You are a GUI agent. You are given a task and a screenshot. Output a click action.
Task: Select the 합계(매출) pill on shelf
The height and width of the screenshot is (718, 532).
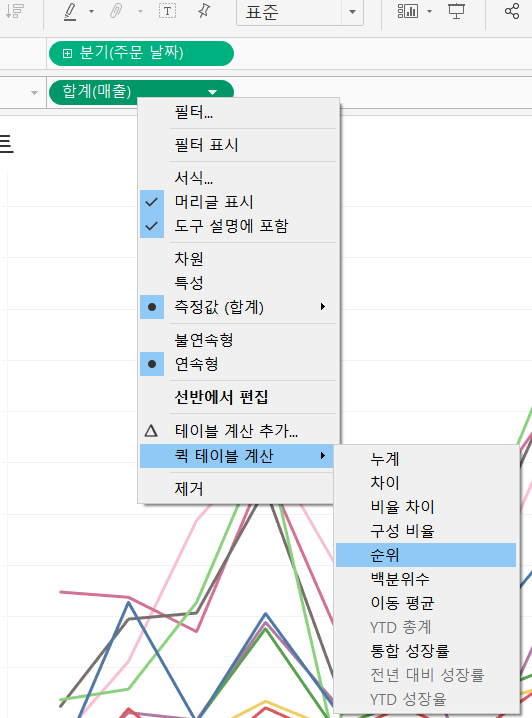(141, 92)
